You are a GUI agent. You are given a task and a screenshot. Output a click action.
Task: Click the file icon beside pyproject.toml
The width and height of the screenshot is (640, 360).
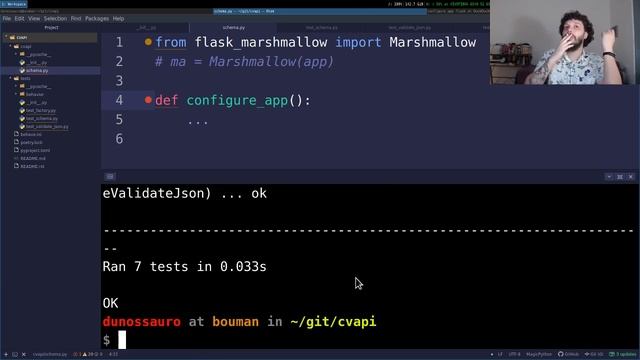coord(16,150)
